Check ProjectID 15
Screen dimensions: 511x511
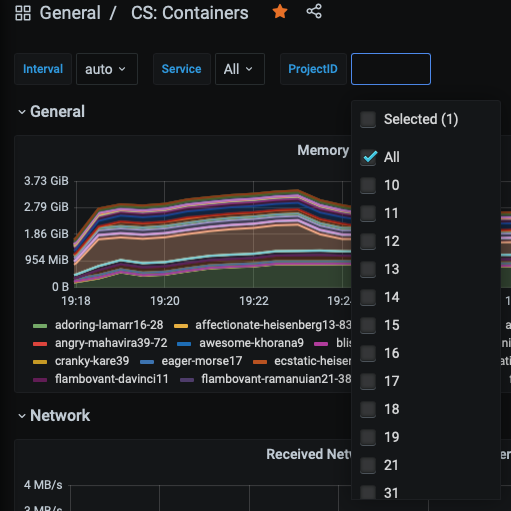(368, 325)
